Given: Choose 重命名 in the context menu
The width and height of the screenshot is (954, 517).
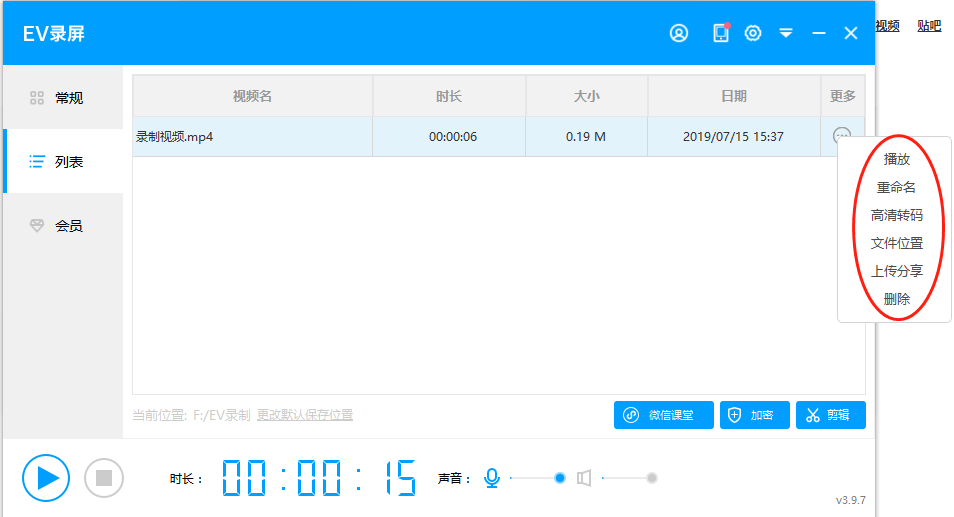Looking at the screenshot, I should [x=896, y=187].
